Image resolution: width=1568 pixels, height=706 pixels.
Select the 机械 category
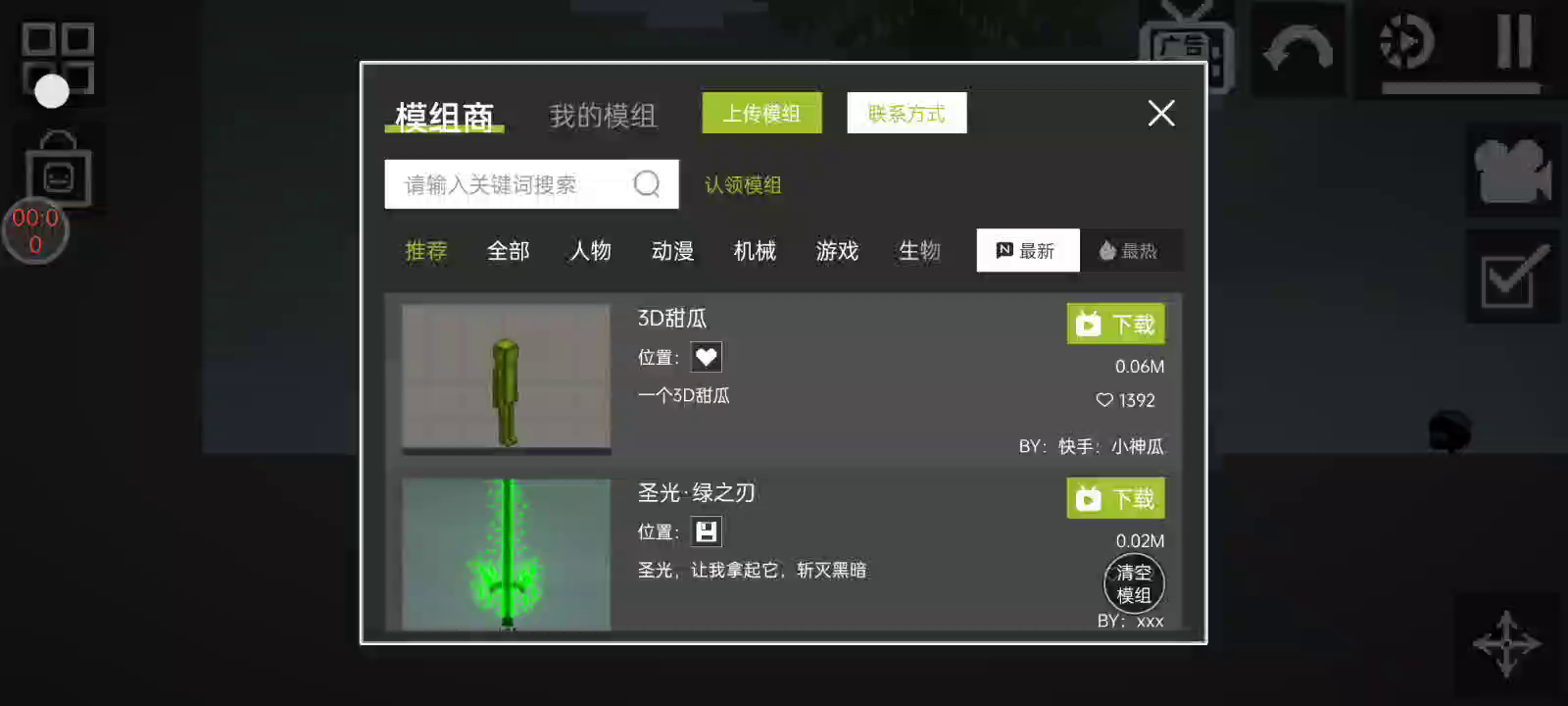pos(755,251)
